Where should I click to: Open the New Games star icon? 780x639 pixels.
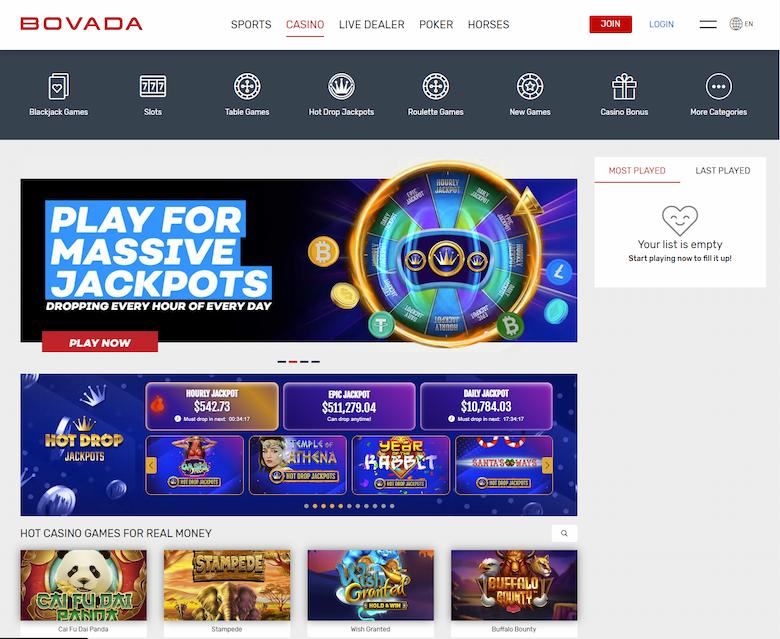coord(530,86)
